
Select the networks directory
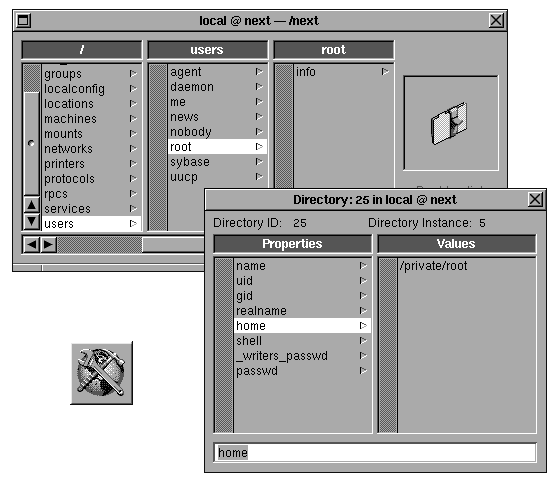pos(91,148)
